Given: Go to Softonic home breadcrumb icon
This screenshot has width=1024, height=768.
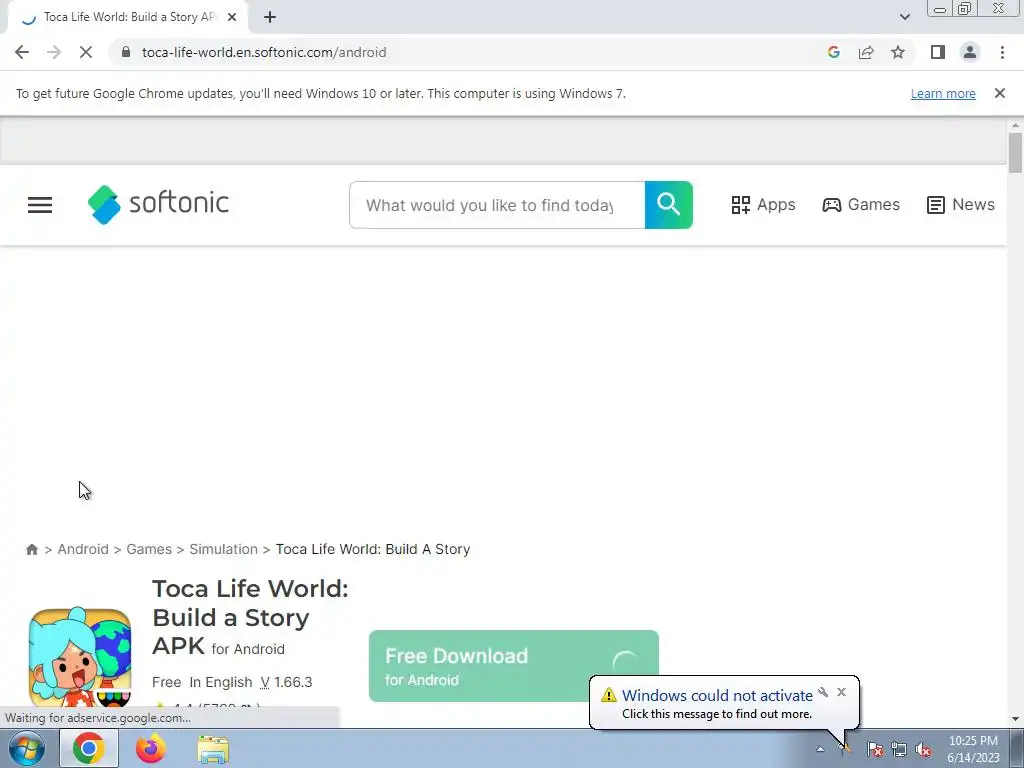Looking at the screenshot, I should (x=31, y=549).
